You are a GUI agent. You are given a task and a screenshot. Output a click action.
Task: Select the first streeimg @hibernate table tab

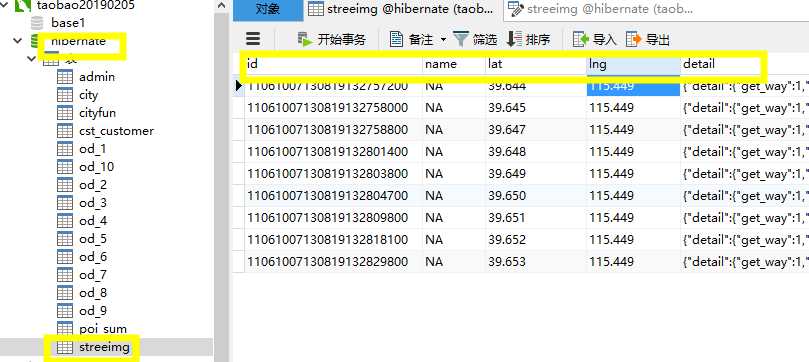click(402, 9)
